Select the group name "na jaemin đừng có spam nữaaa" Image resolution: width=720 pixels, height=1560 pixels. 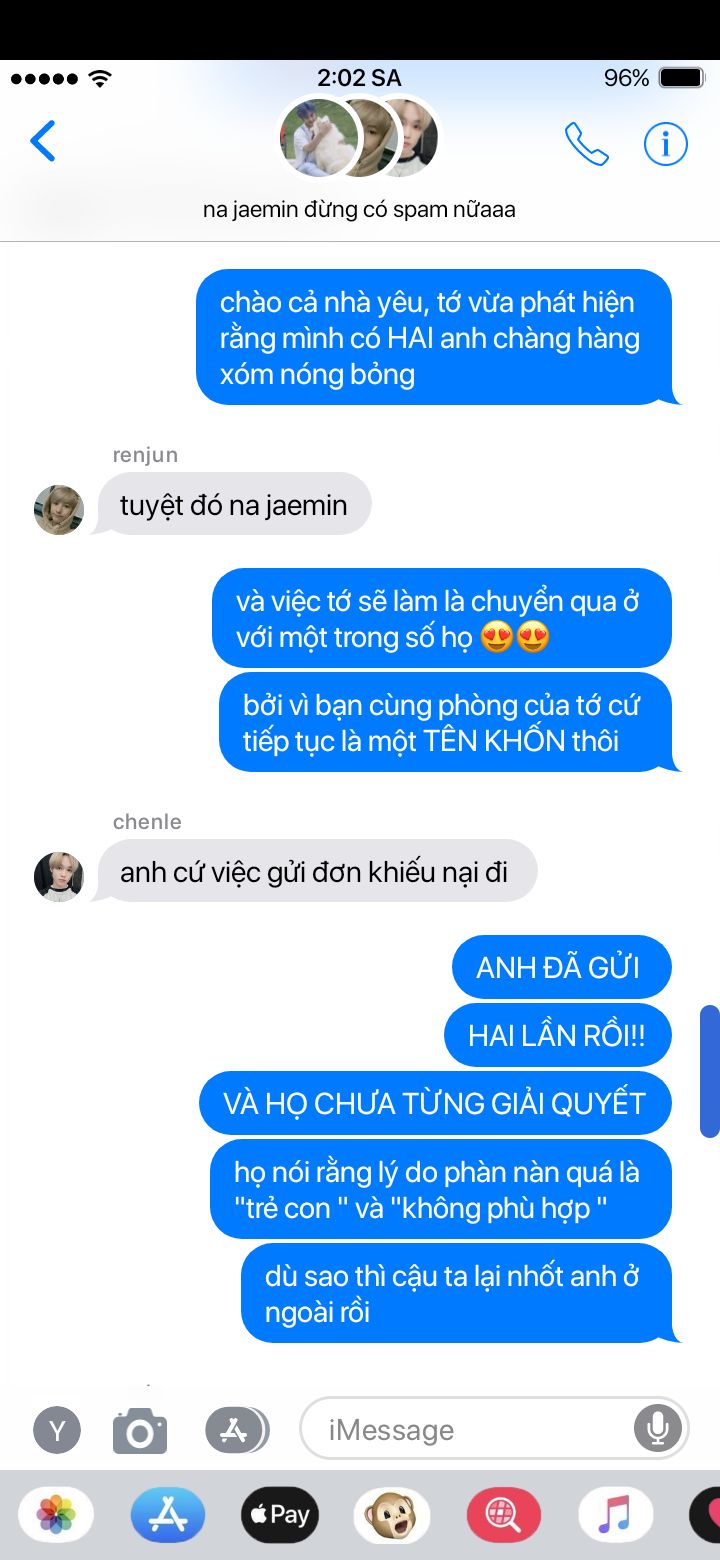click(360, 210)
